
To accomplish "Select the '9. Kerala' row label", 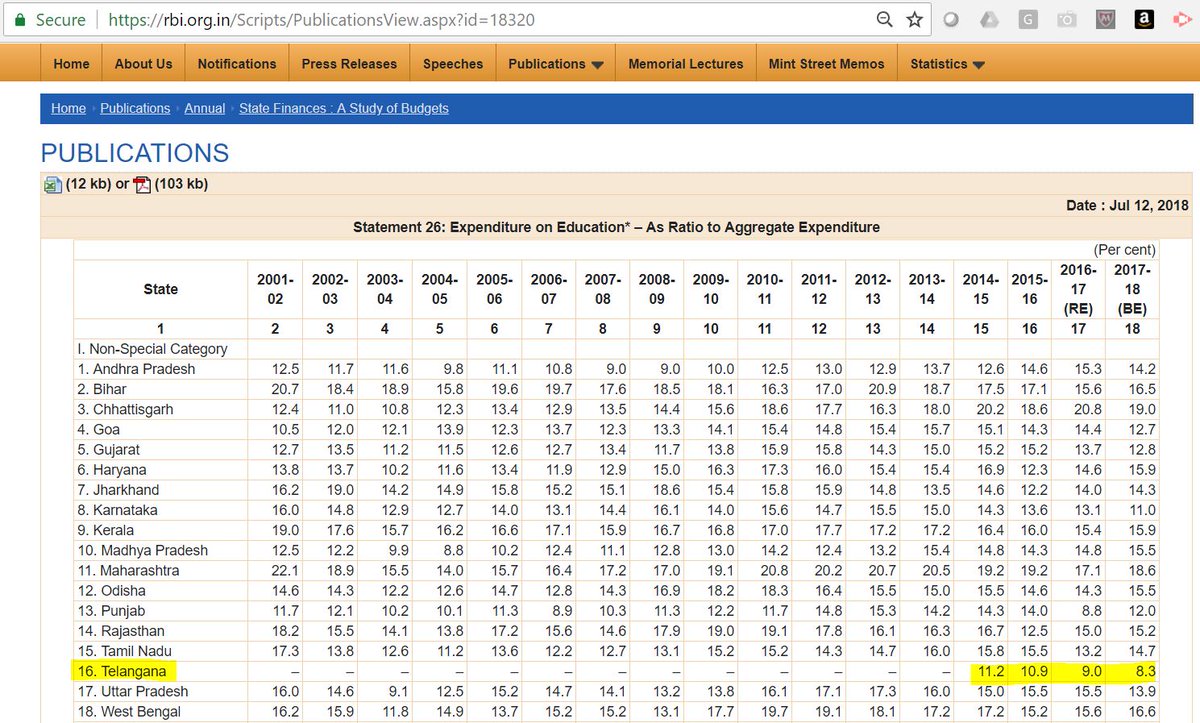I will [105, 530].
